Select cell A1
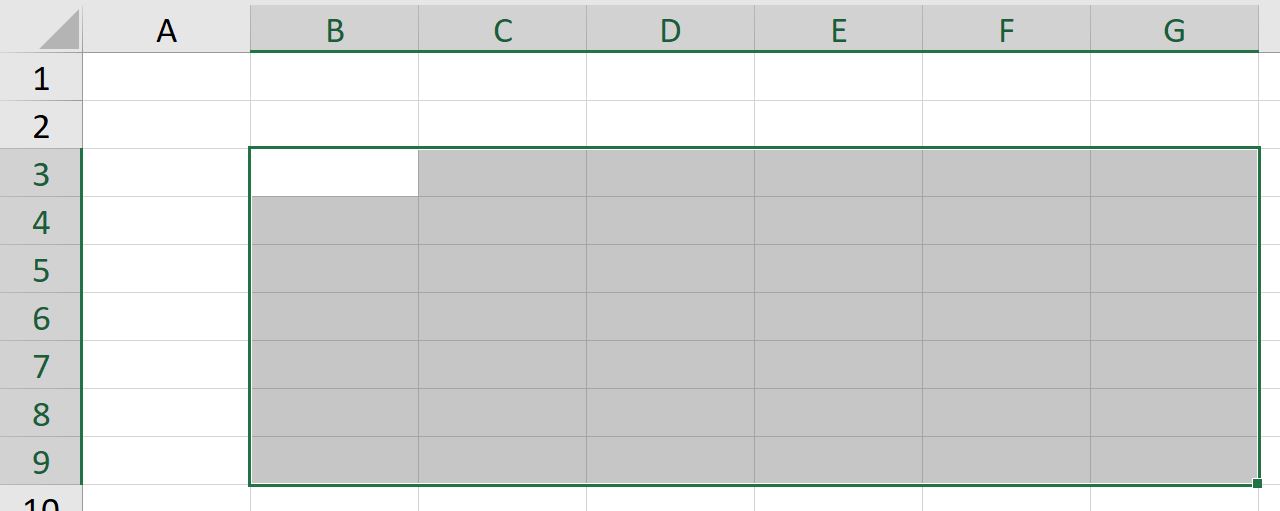 click(166, 77)
